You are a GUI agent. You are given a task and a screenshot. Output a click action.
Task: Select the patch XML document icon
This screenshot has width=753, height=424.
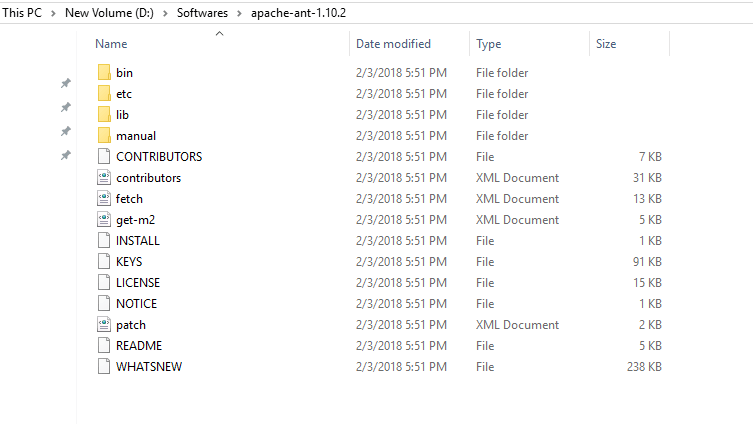[x=105, y=325]
